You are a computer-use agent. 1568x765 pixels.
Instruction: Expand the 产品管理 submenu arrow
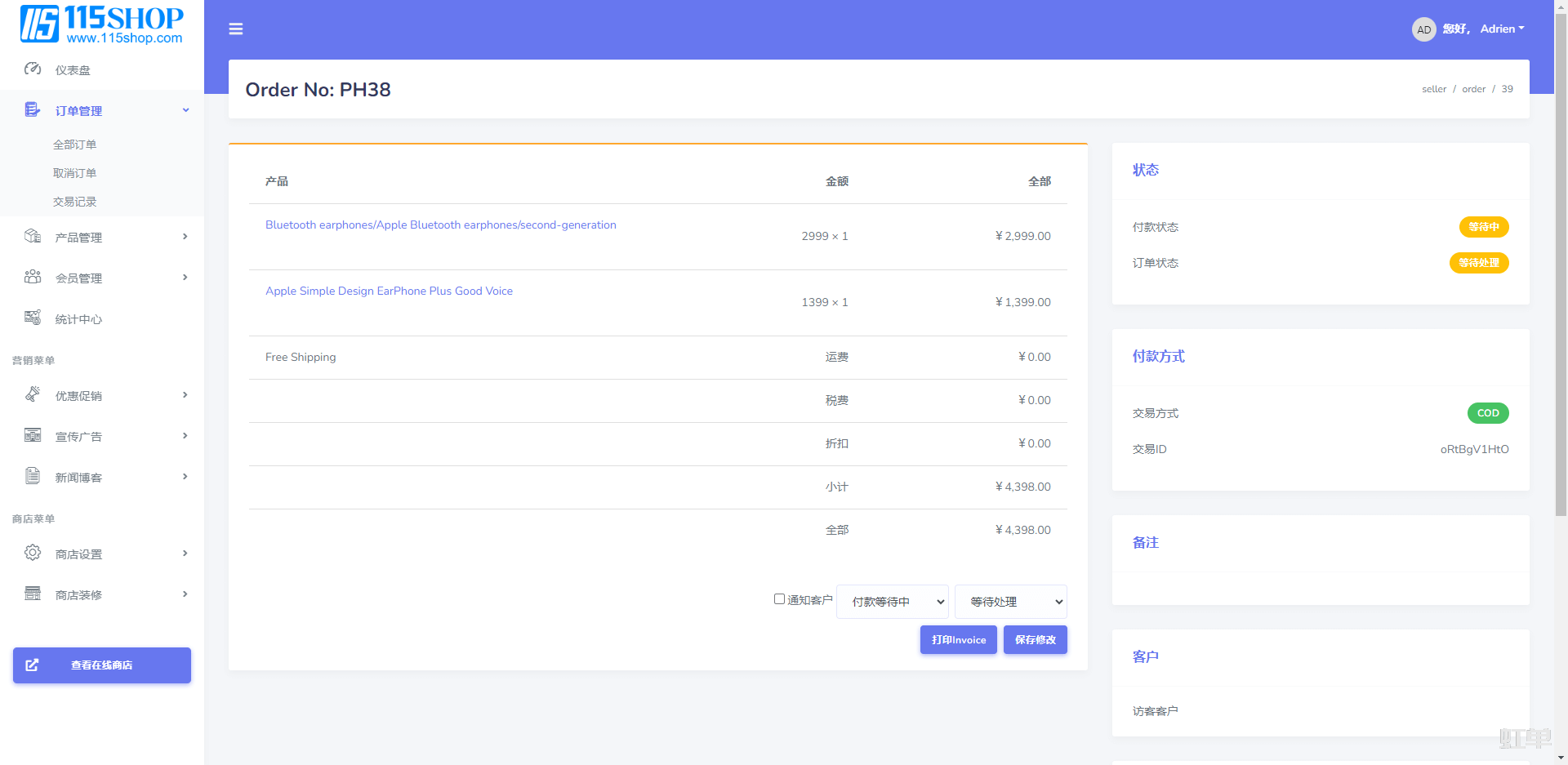pyautogui.click(x=185, y=237)
